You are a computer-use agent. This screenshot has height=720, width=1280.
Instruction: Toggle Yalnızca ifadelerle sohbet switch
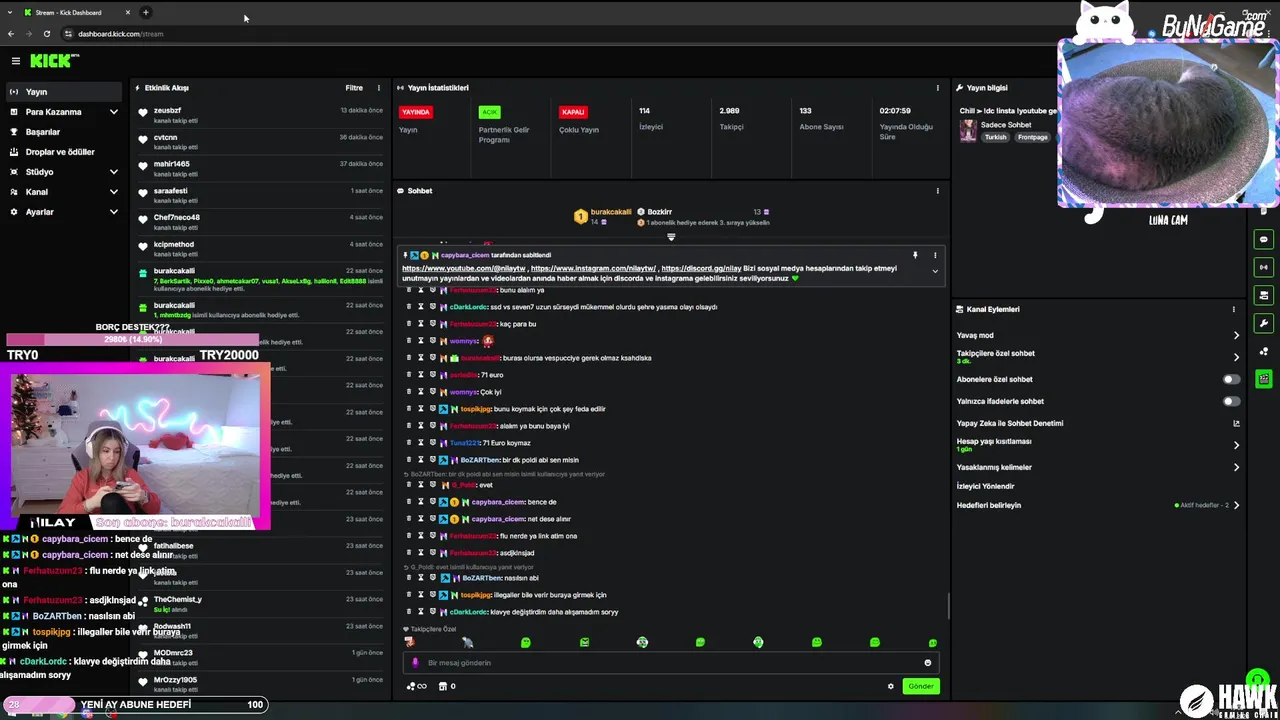click(1232, 401)
